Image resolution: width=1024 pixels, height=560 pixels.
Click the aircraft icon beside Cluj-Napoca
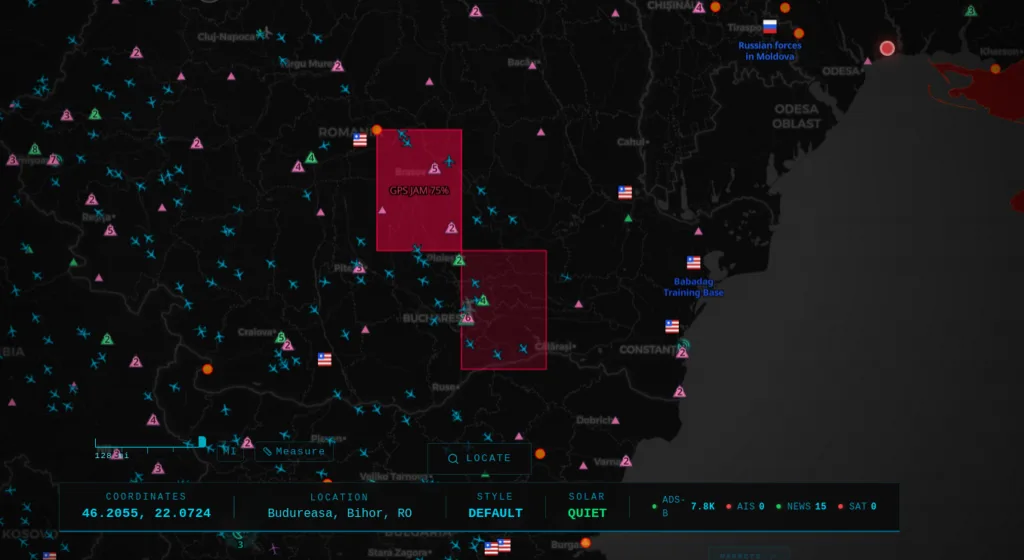263,33
